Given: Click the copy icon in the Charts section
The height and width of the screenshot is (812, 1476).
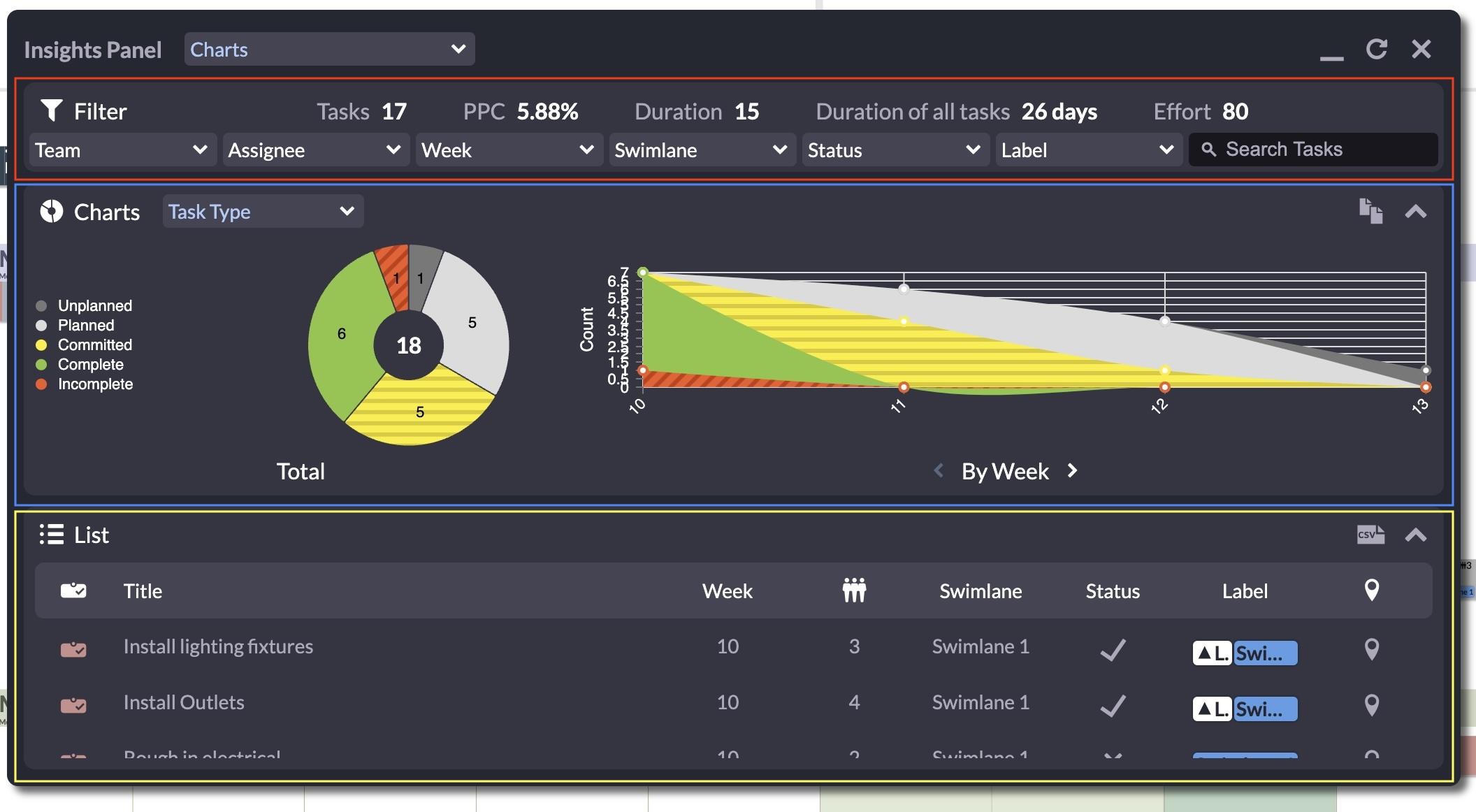Looking at the screenshot, I should coord(1370,210).
